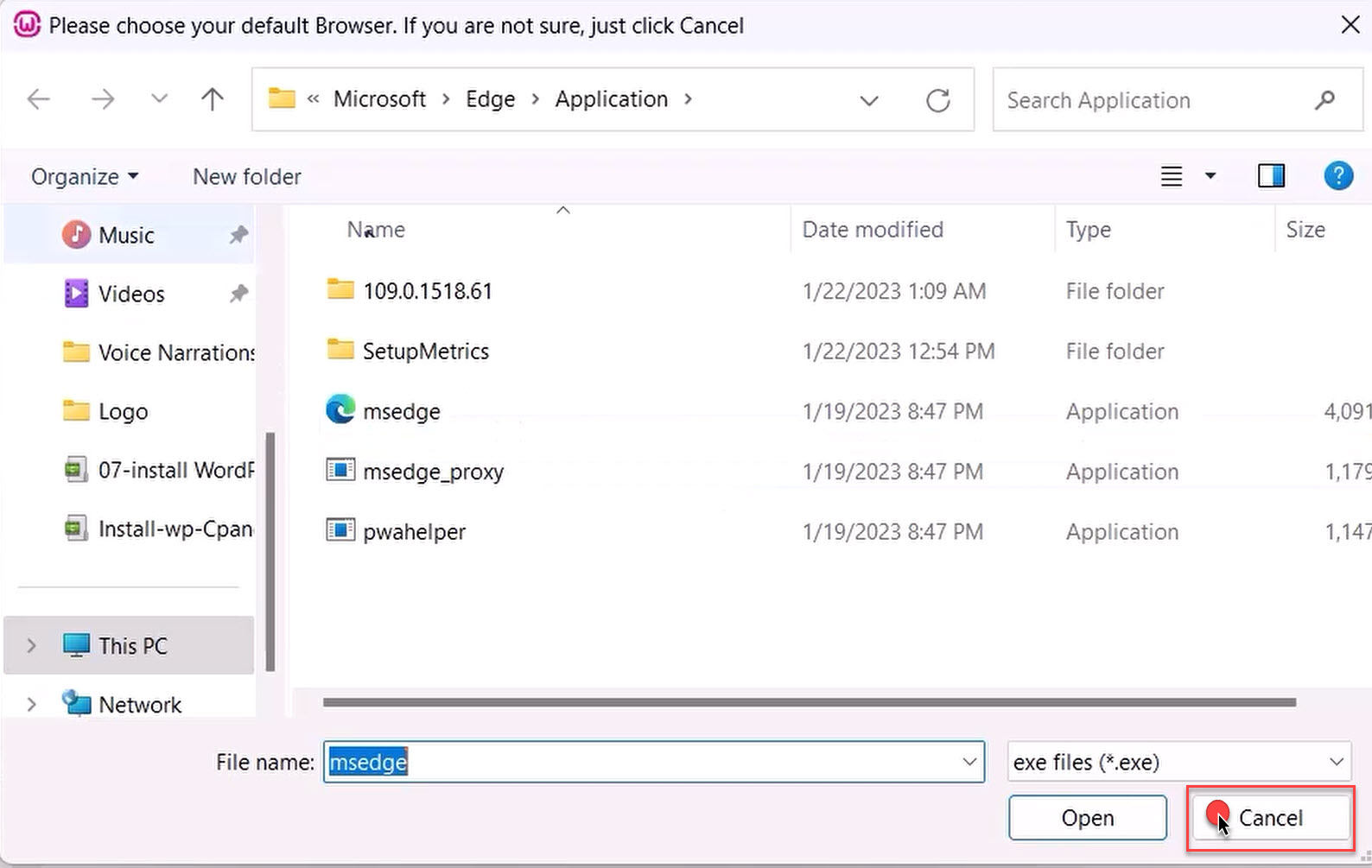
Task: Sort by Type column header
Action: click(x=1088, y=230)
